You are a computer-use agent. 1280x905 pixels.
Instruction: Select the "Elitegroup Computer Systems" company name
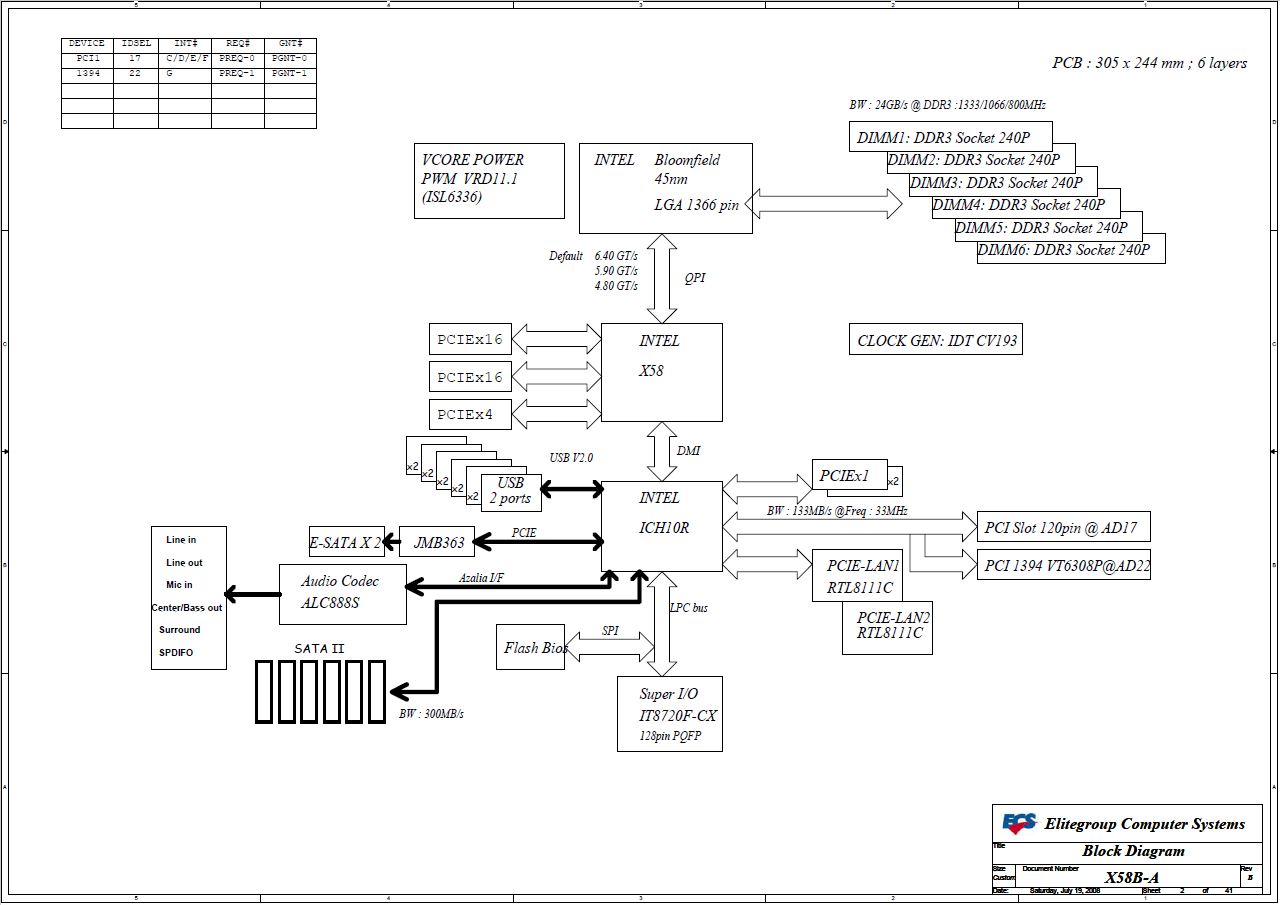[x=1145, y=824]
